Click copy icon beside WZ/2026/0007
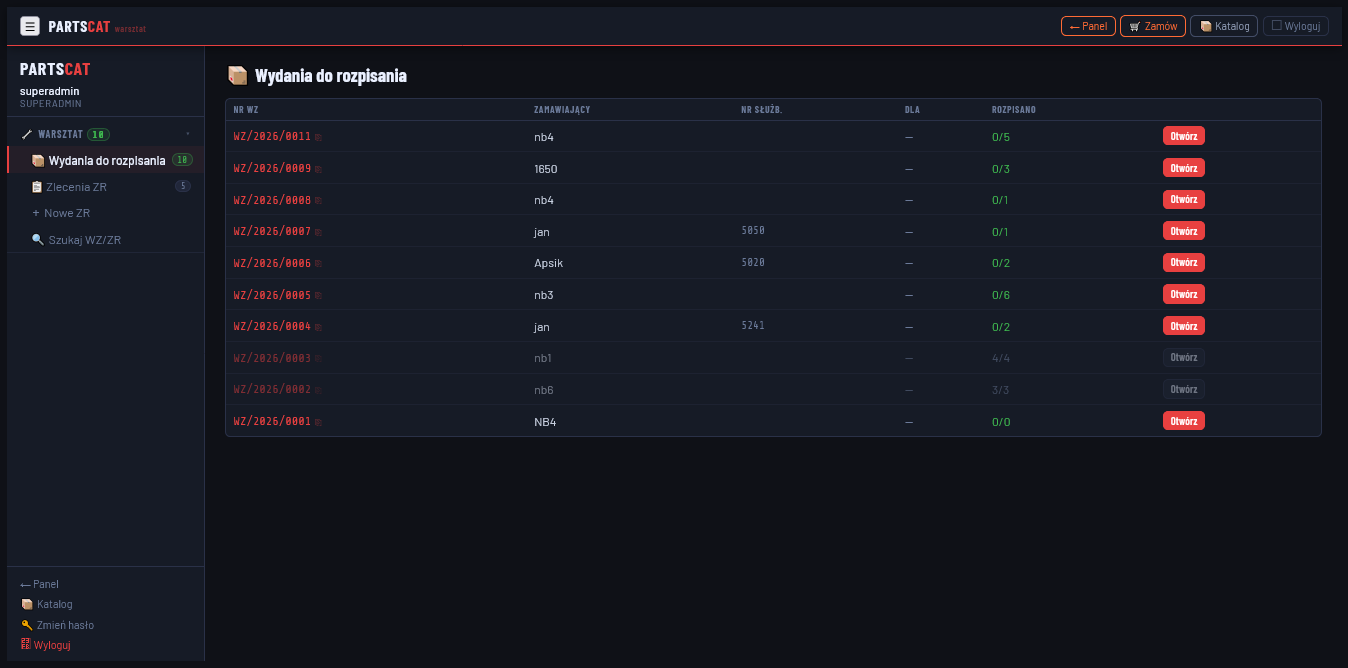The width and height of the screenshot is (1348, 668). 319,232
